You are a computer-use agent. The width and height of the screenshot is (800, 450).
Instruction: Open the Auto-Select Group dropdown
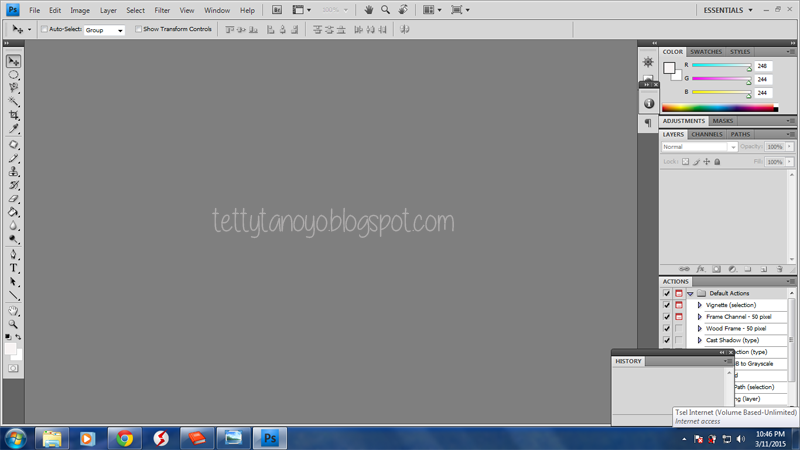(x=104, y=30)
